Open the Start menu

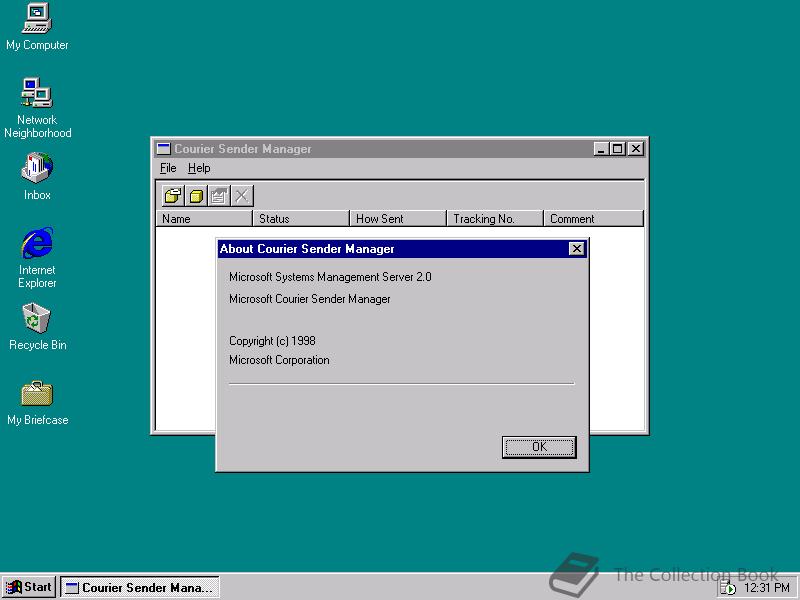point(29,587)
